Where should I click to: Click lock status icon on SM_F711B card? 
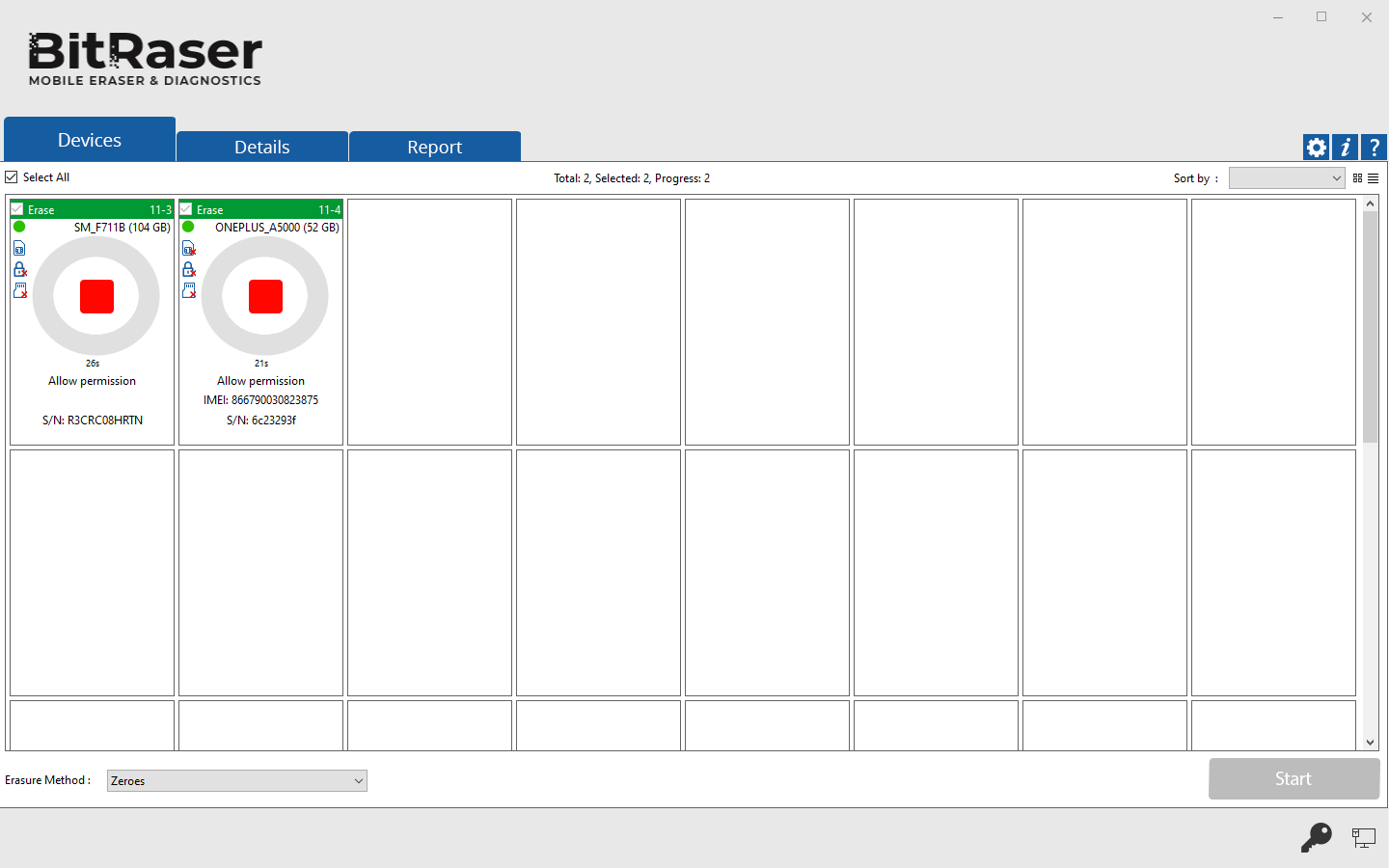tap(19, 269)
